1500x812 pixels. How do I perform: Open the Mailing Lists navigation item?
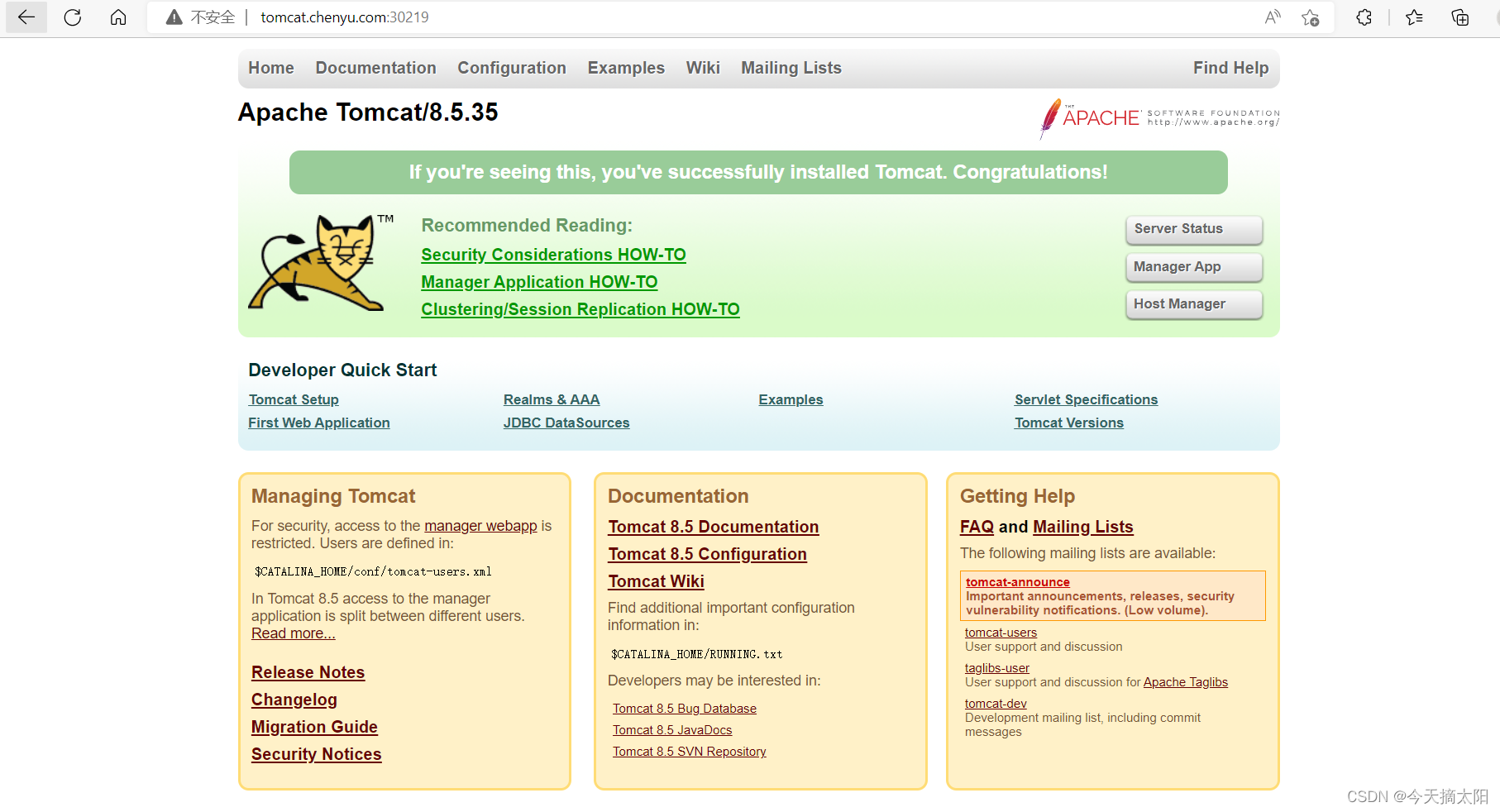tap(791, 68)
